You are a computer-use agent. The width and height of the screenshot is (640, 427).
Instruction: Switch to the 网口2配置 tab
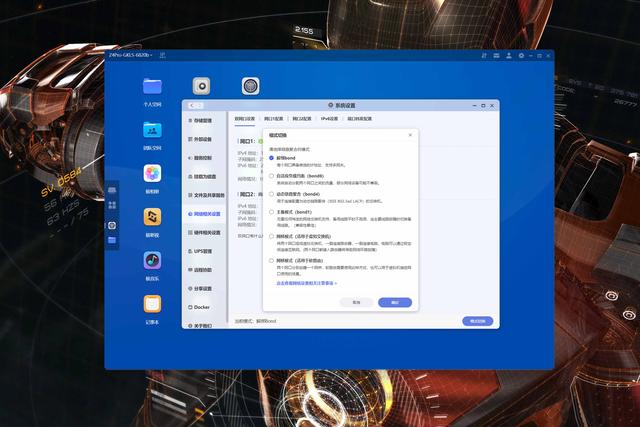[x=302, y=119]
